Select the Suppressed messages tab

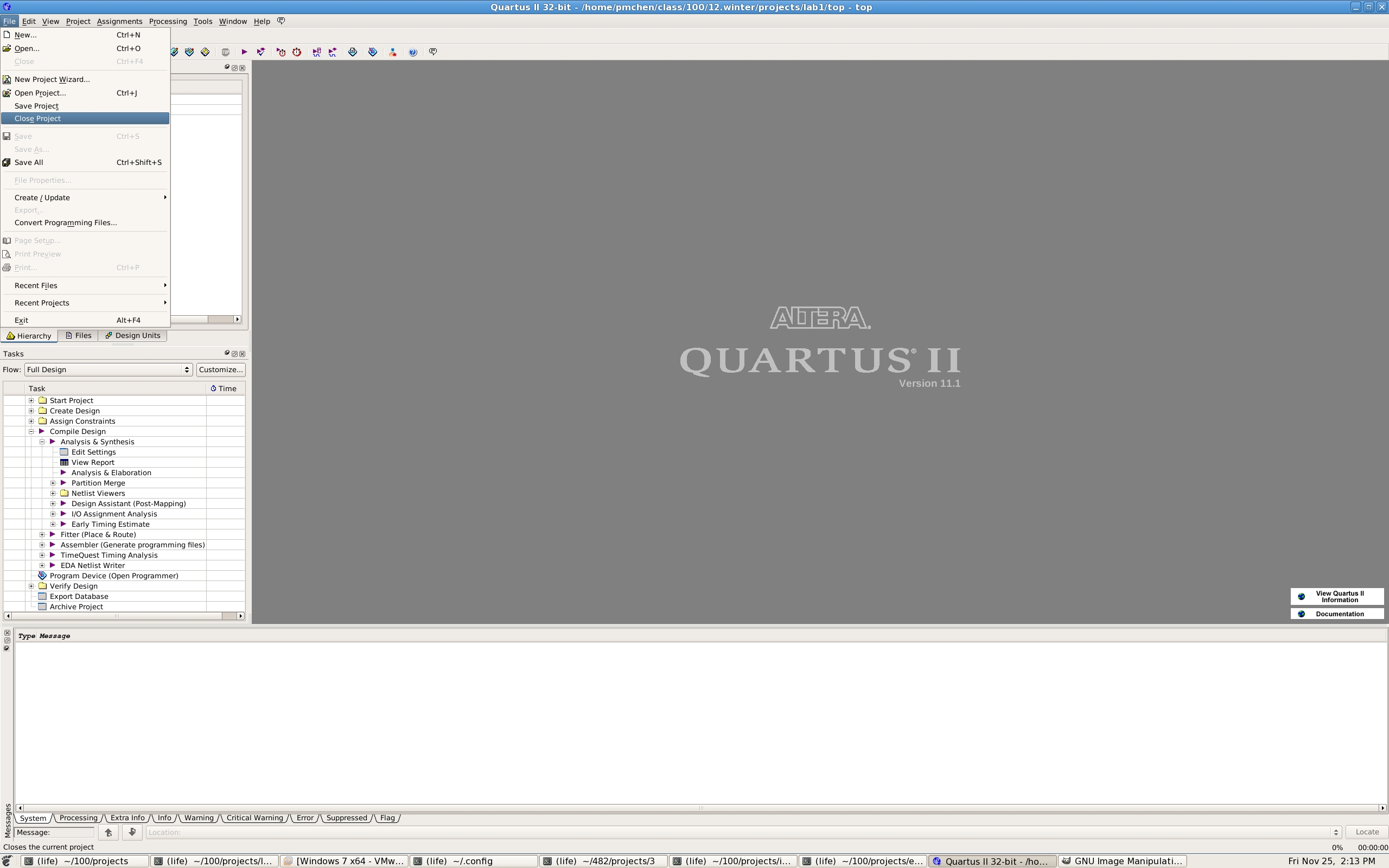coord(346,818)
